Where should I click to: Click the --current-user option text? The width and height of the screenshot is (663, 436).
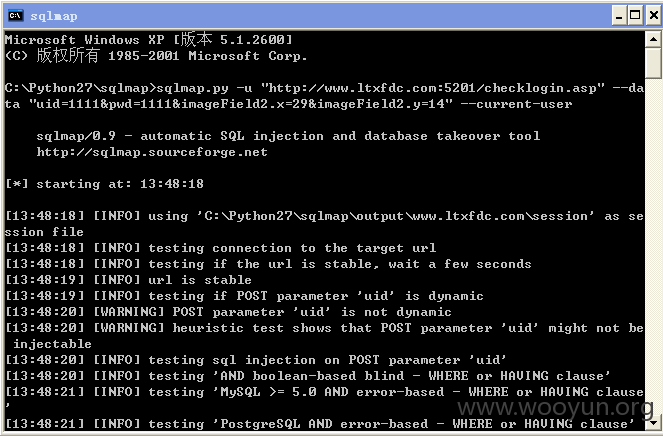click(x=516, y=104)
